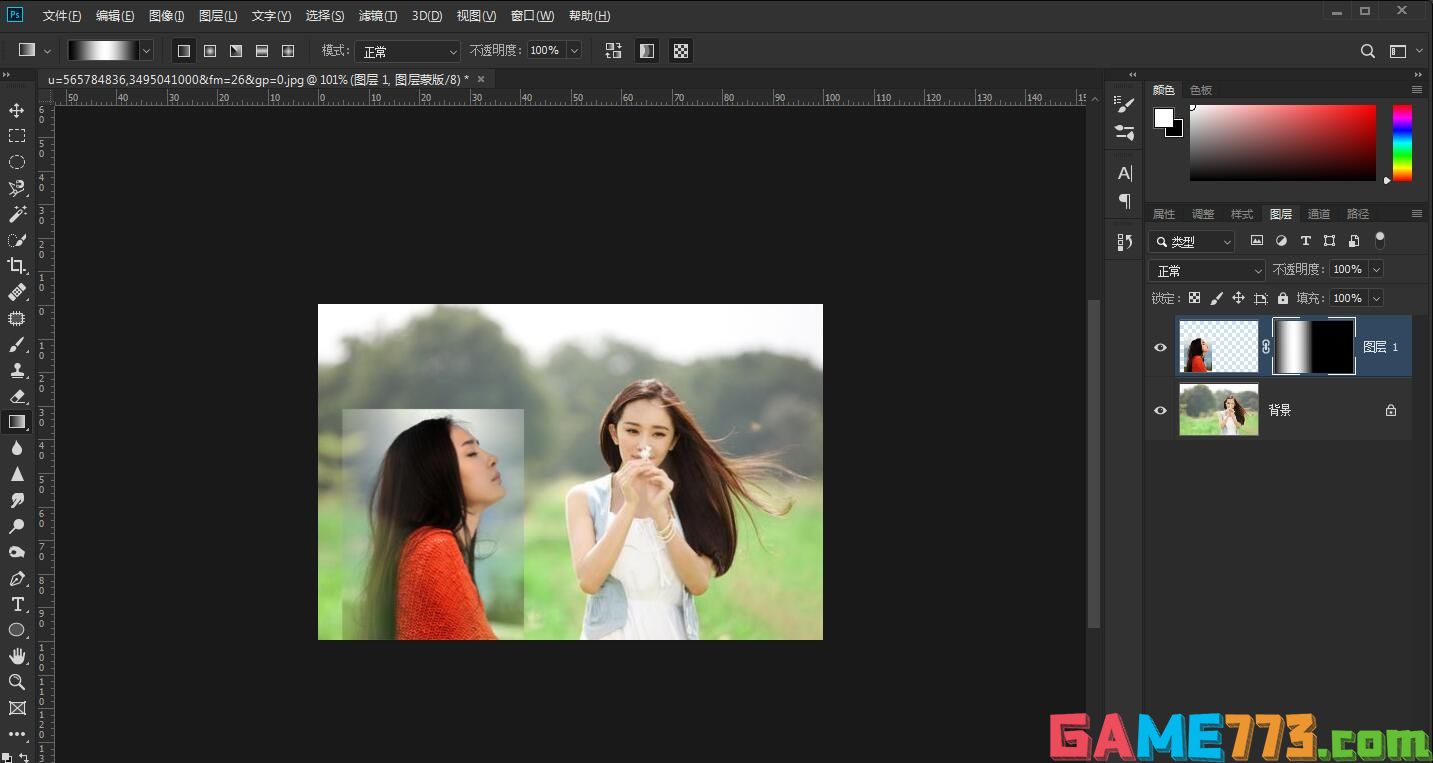Open layer 不透明度 dropdown arrow

[x=1376, y=269]
